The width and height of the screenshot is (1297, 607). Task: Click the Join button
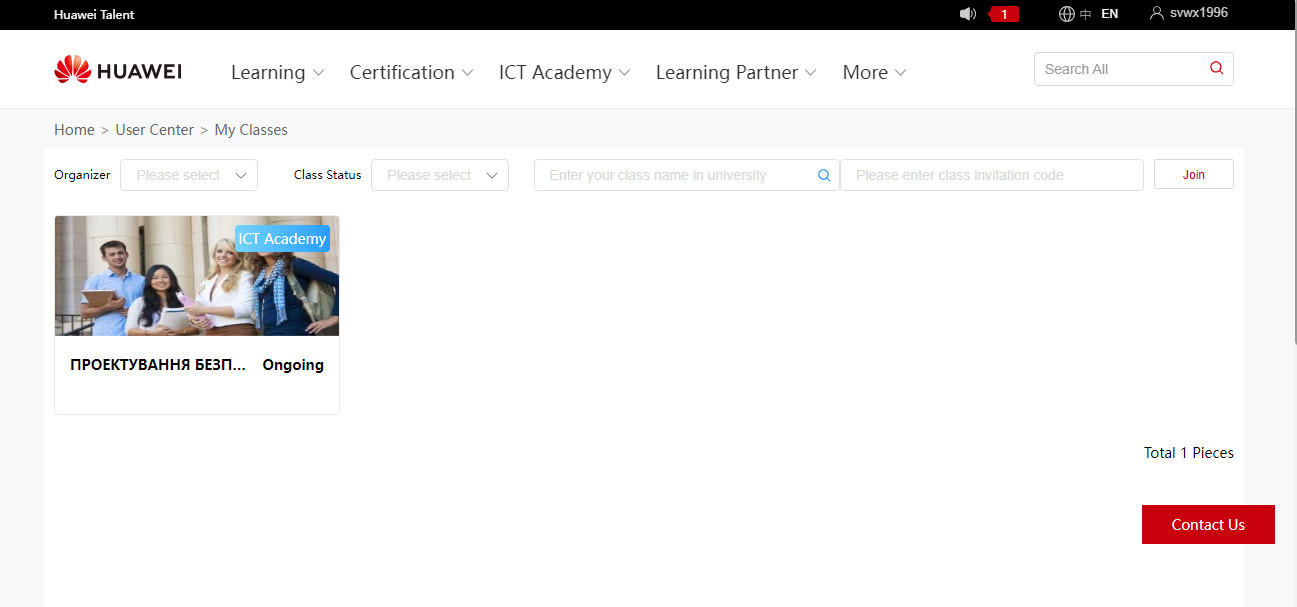1193,174
